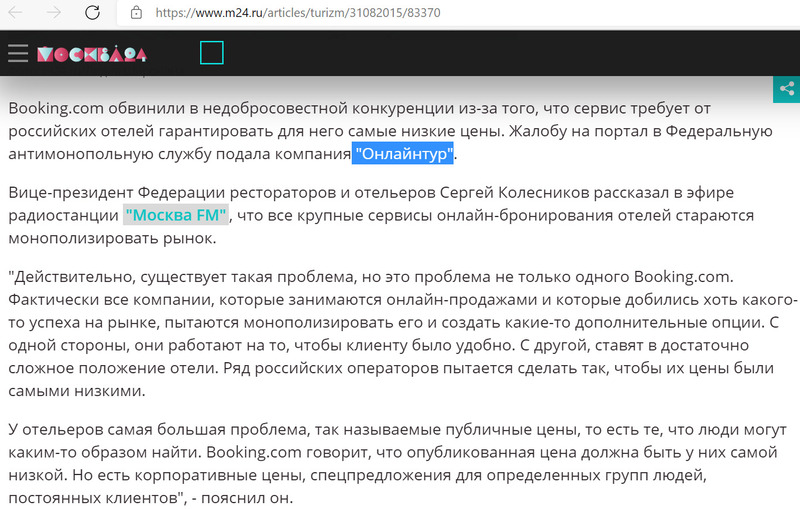Go forward using browser forward arrow
This screenshot has height=509, width=800.
tap(54, 13)
